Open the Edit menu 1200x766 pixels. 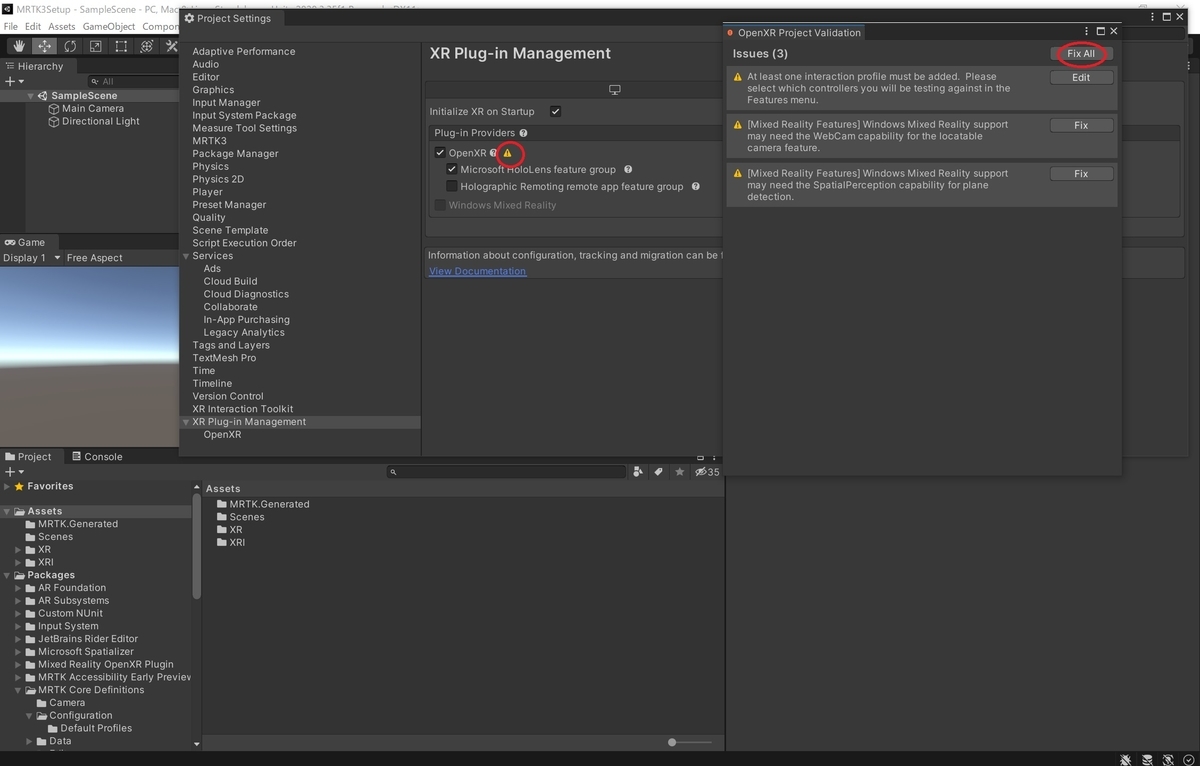point(33,26)
